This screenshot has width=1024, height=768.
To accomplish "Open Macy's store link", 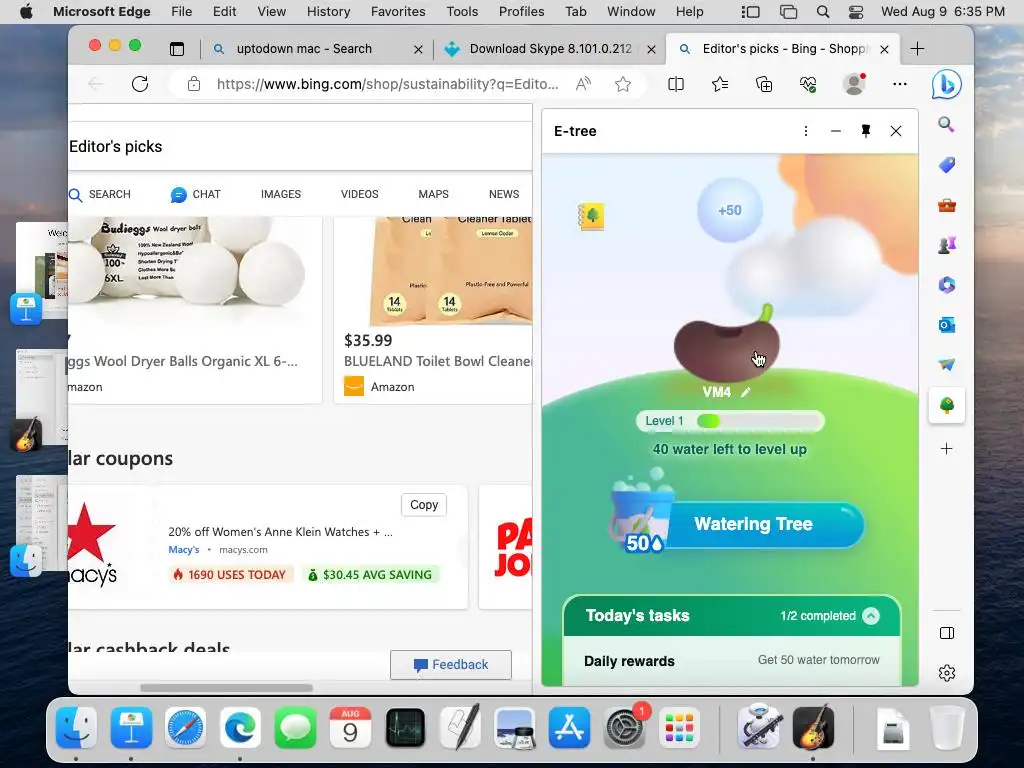I will pos(184,550).
